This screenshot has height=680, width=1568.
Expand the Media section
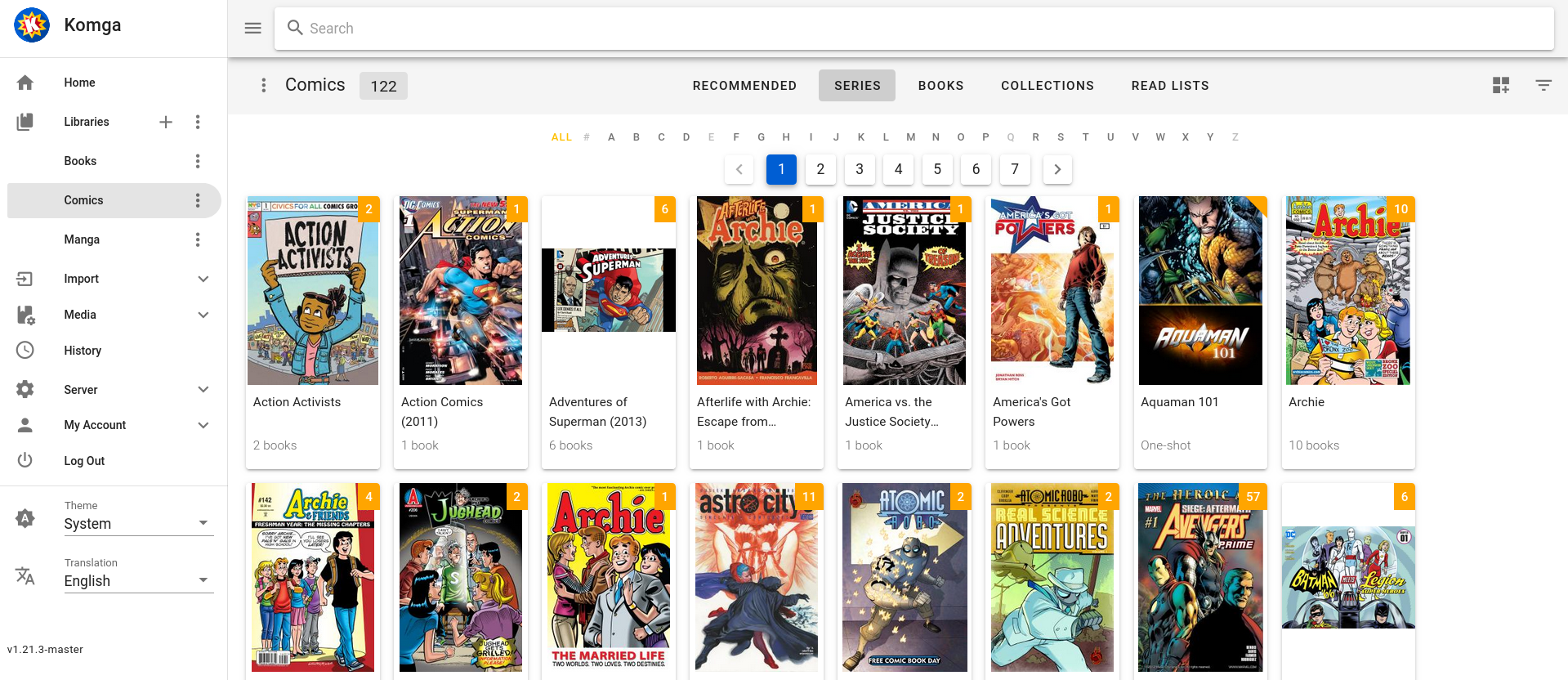click(203, 315)
